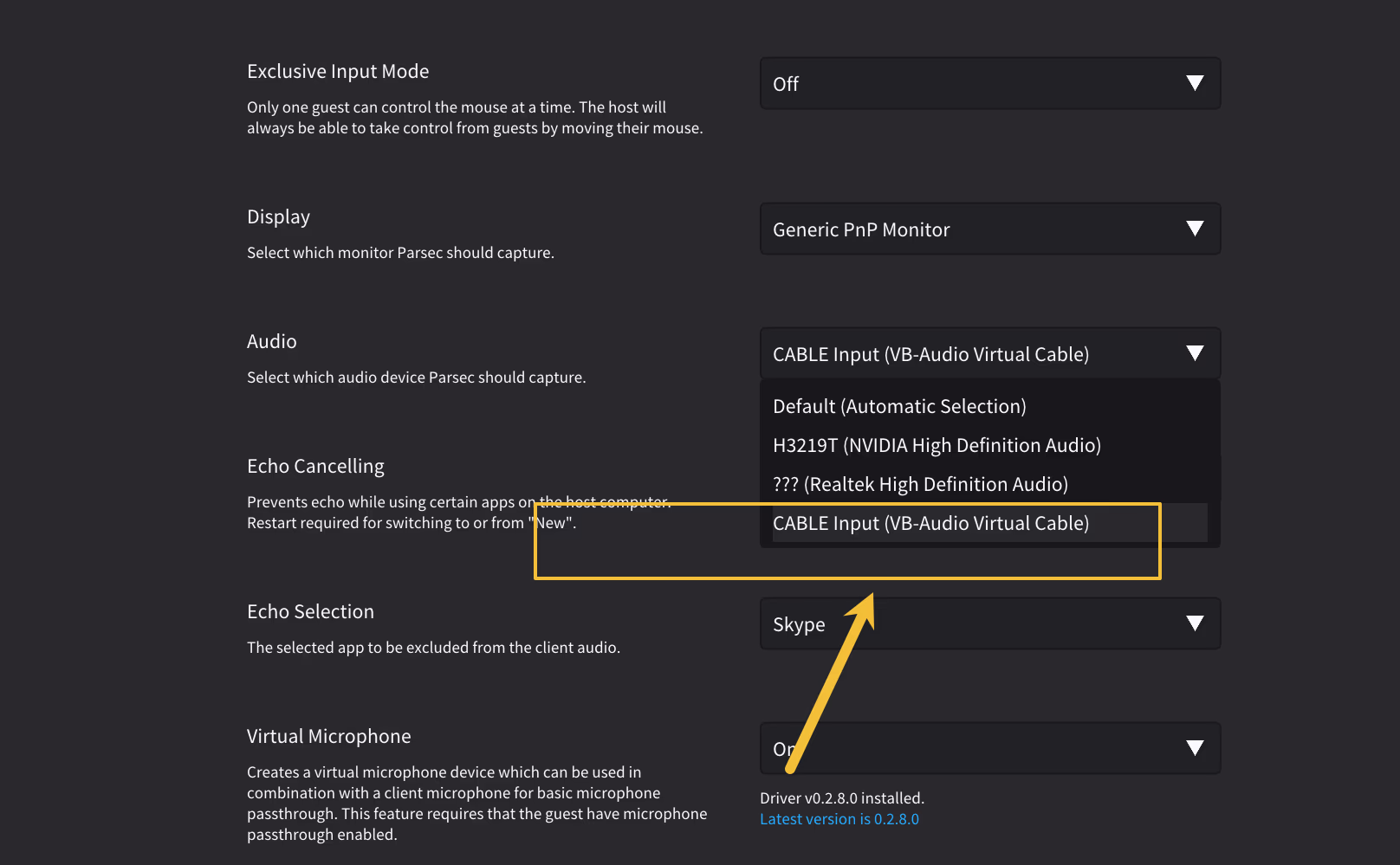Choose H3219T (NVIDIA High Definition Audio)
1400x865 pixels.
tap(937, 446)
